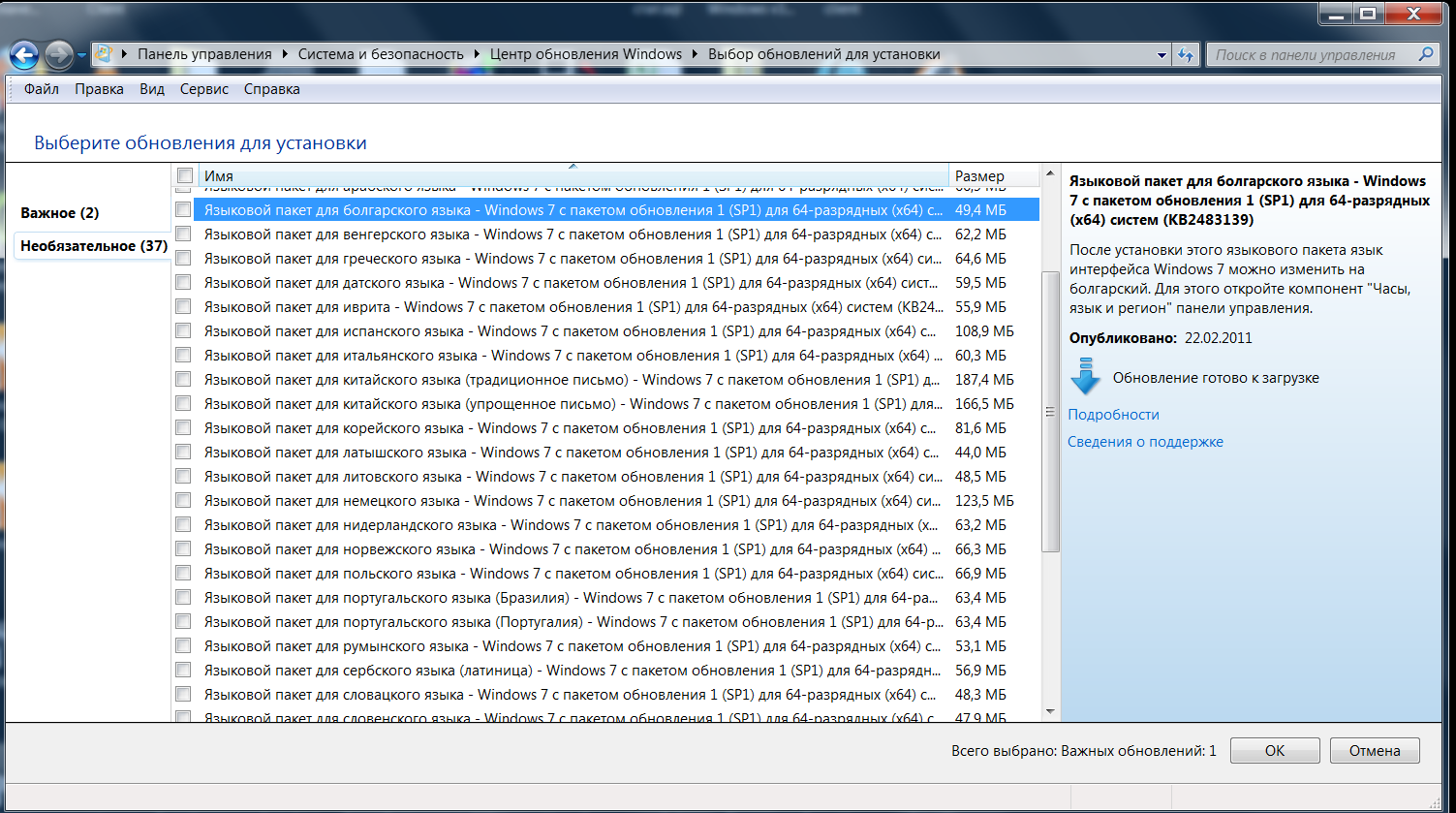This screenshot has width=1456, height=813.
Task: Click the search magnifier icon
Action: 1425,54
